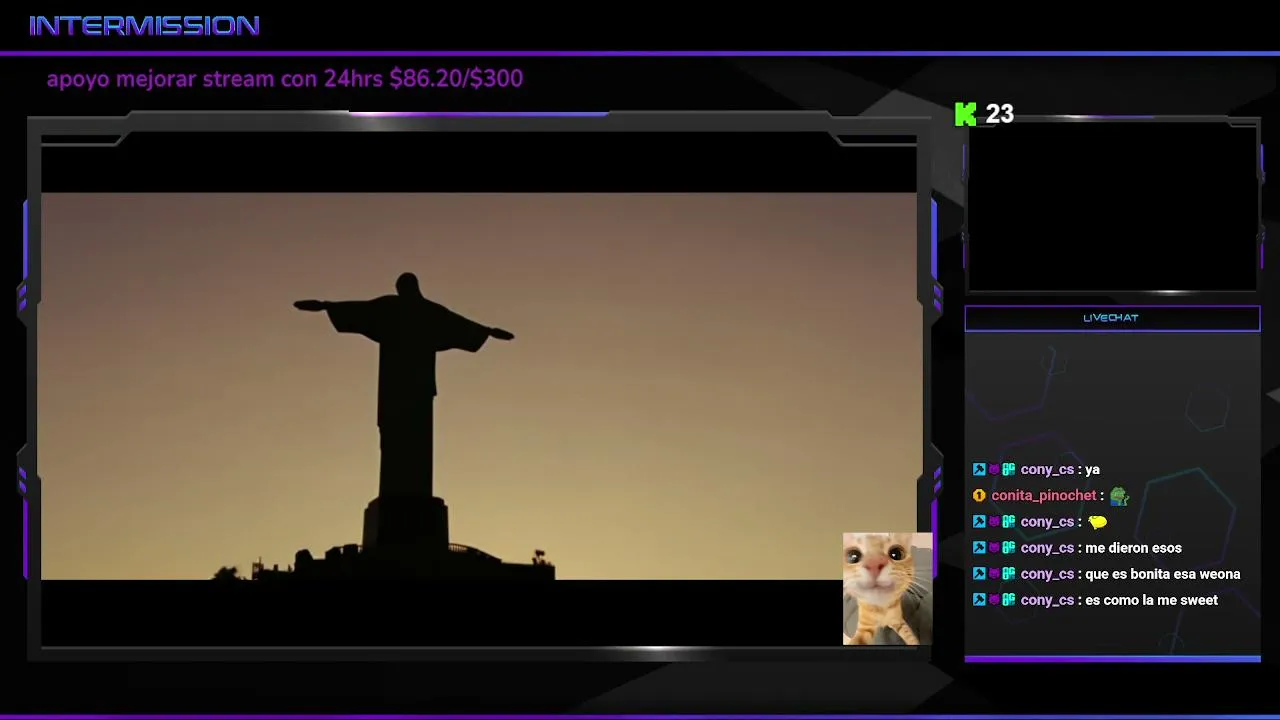This screenshot has width=1280, height=720.
Task: Click the purple cat badge beside "me dieron esos"
Action: click(994, 548)
